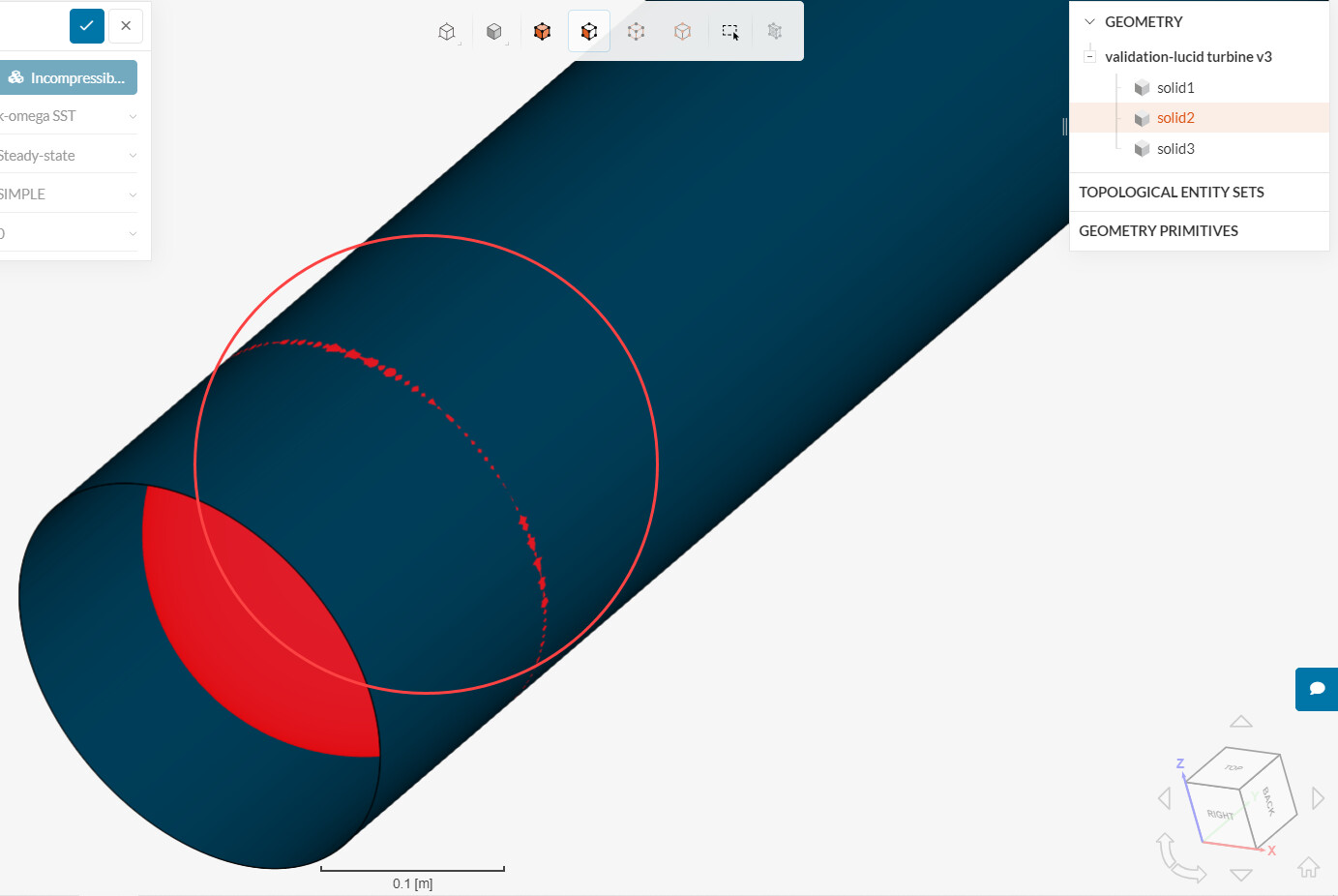1338x896 pixels.
Task: Collapse the validation-lucid turbine v3 tree node
Action: [x=1090, y=56]
